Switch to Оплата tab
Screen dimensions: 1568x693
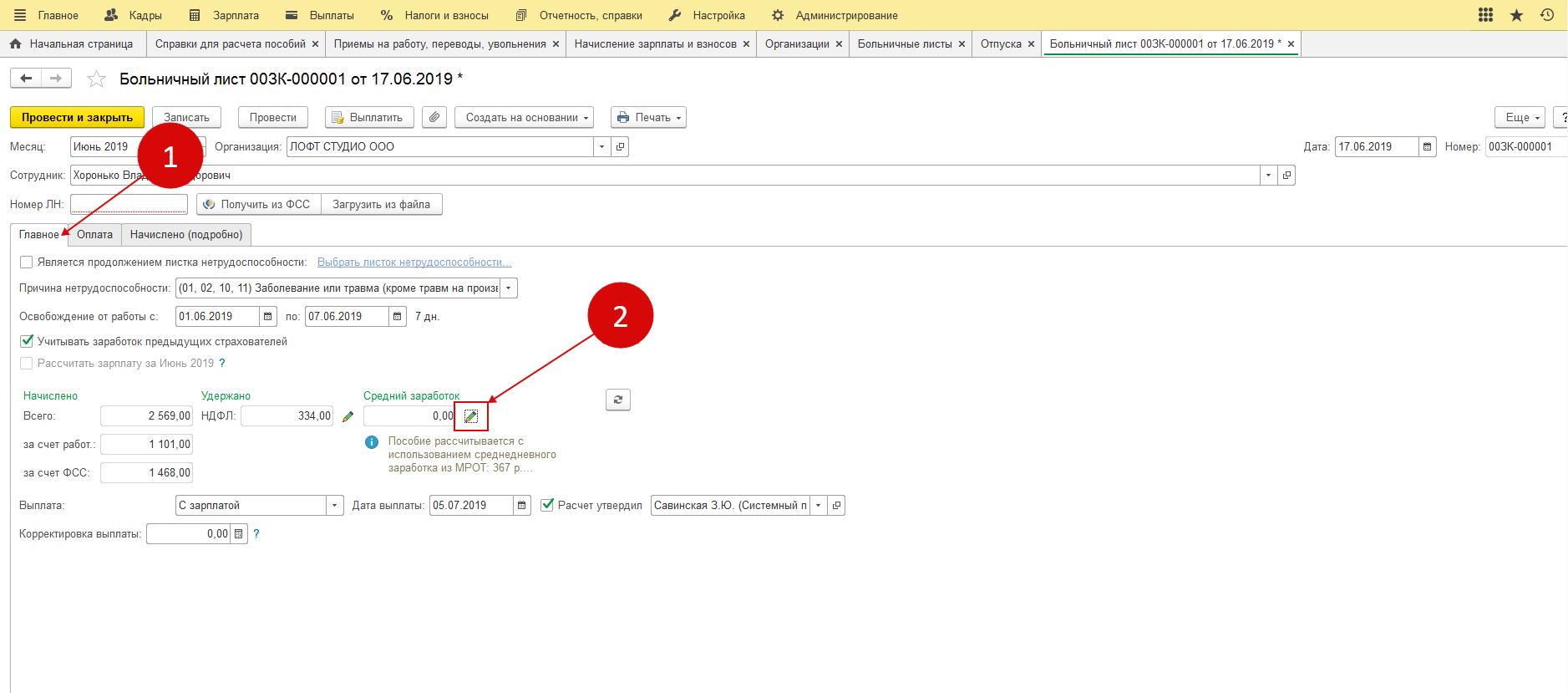pyautogui.click(x=94, y=235)
